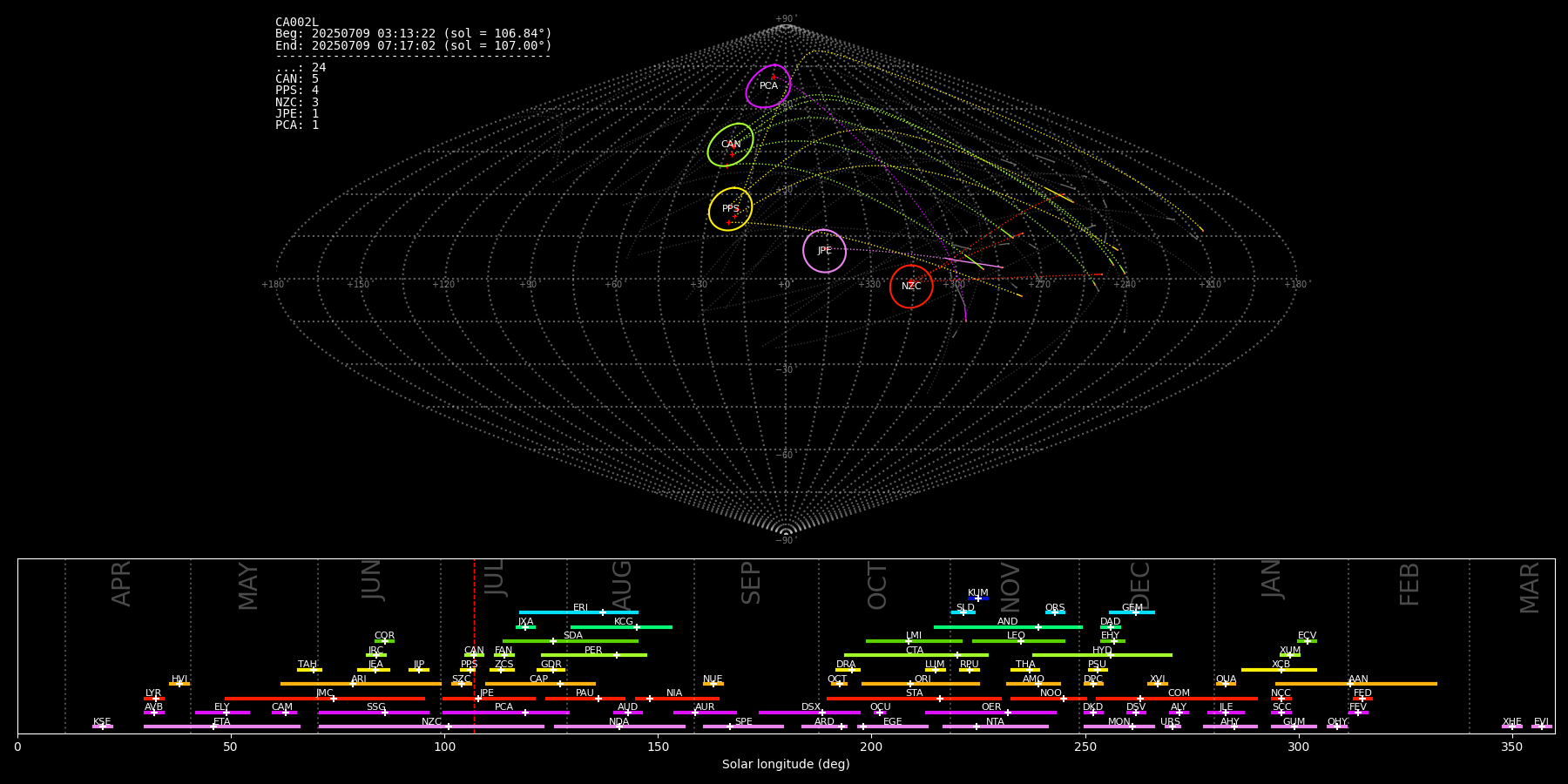Click the PCA radiant circle on sky map

(x=768, y=86)
